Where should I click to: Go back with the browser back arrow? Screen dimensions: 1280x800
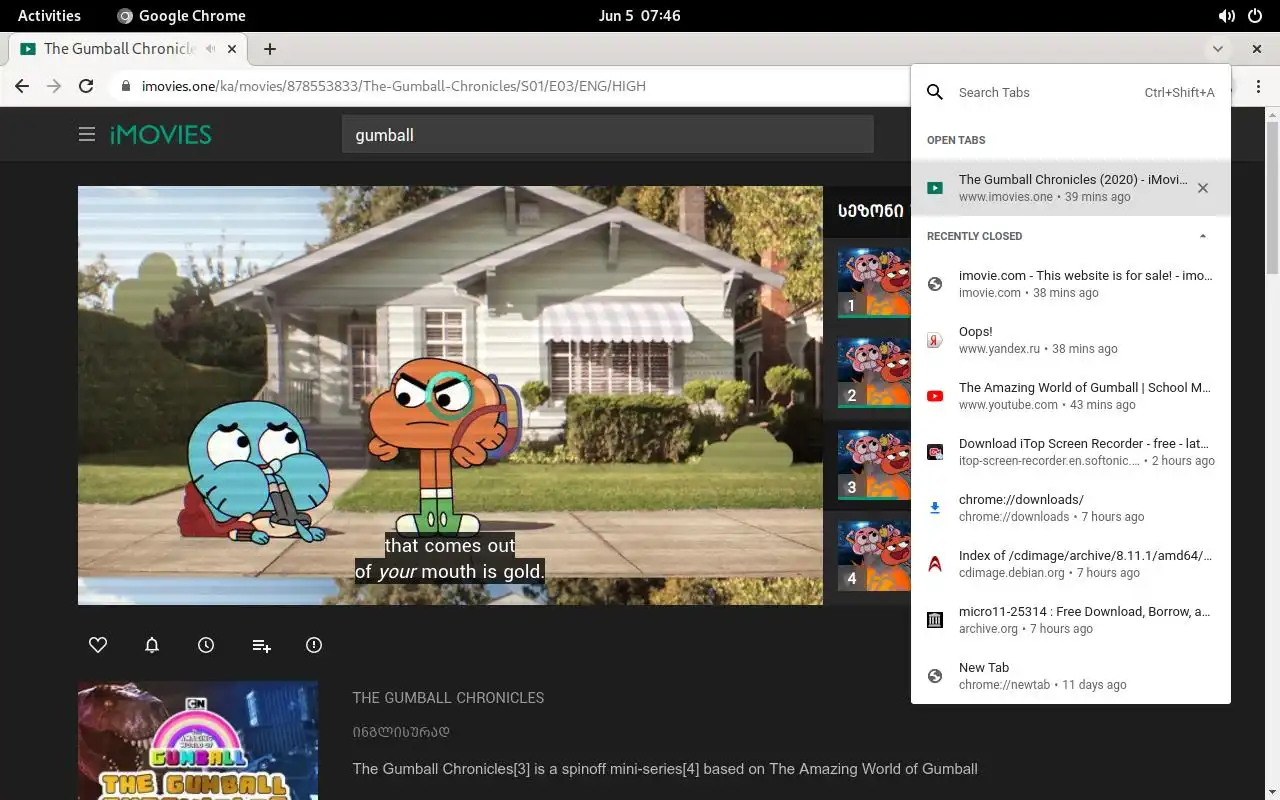click(22, 86)
